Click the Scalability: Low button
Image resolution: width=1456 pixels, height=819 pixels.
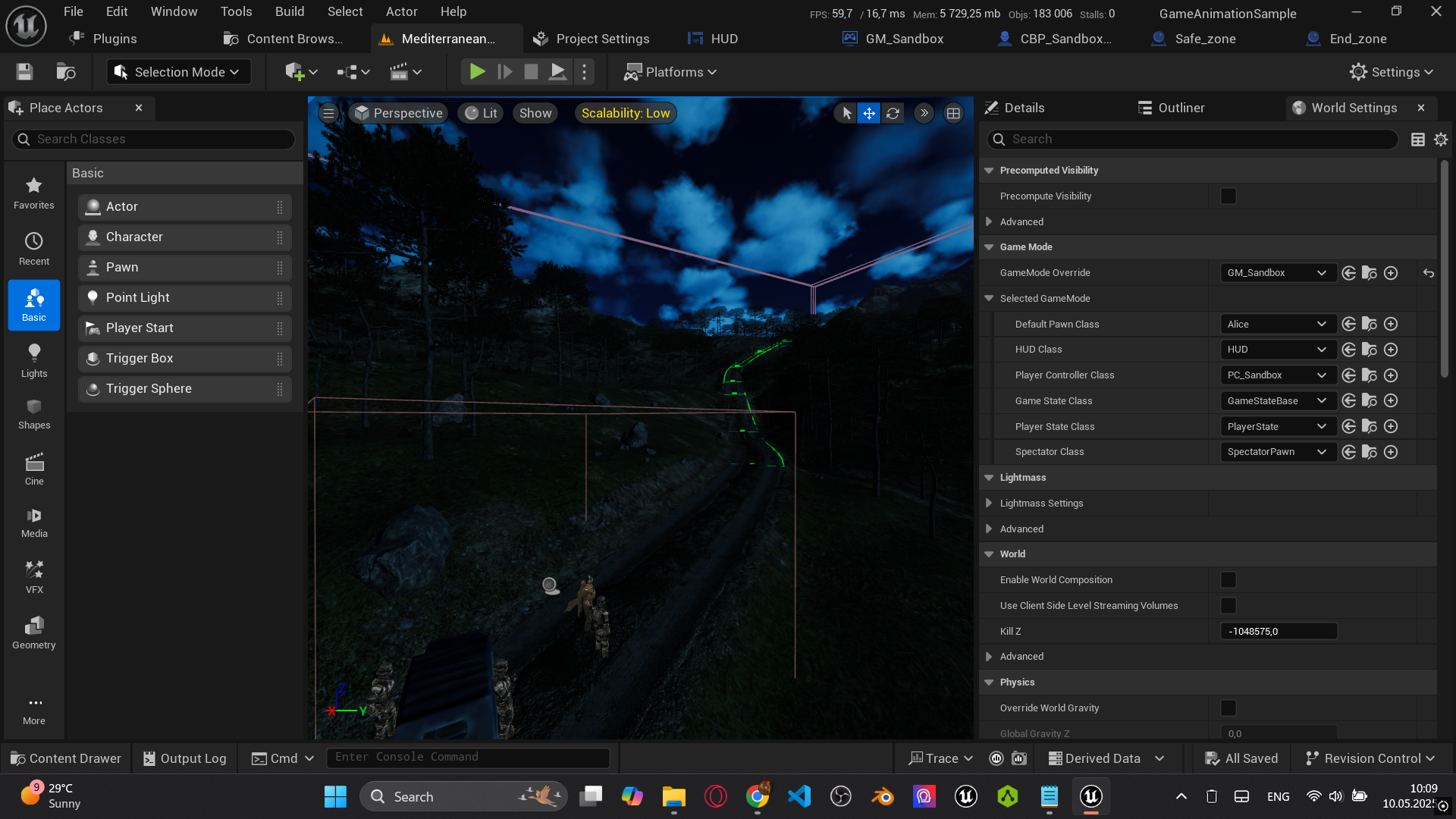(626, 114)
